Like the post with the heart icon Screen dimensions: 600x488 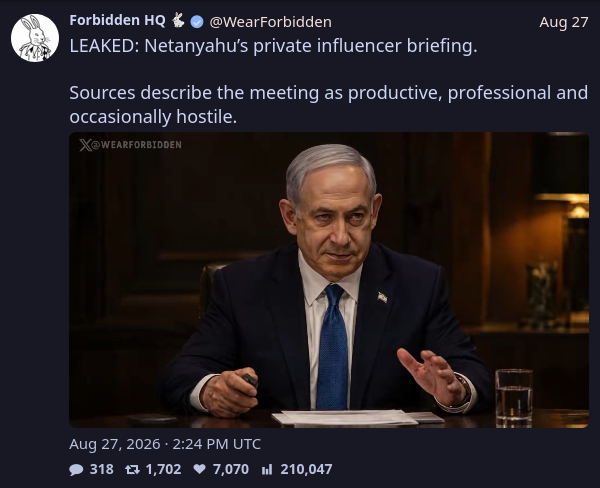tap(199, 469)
